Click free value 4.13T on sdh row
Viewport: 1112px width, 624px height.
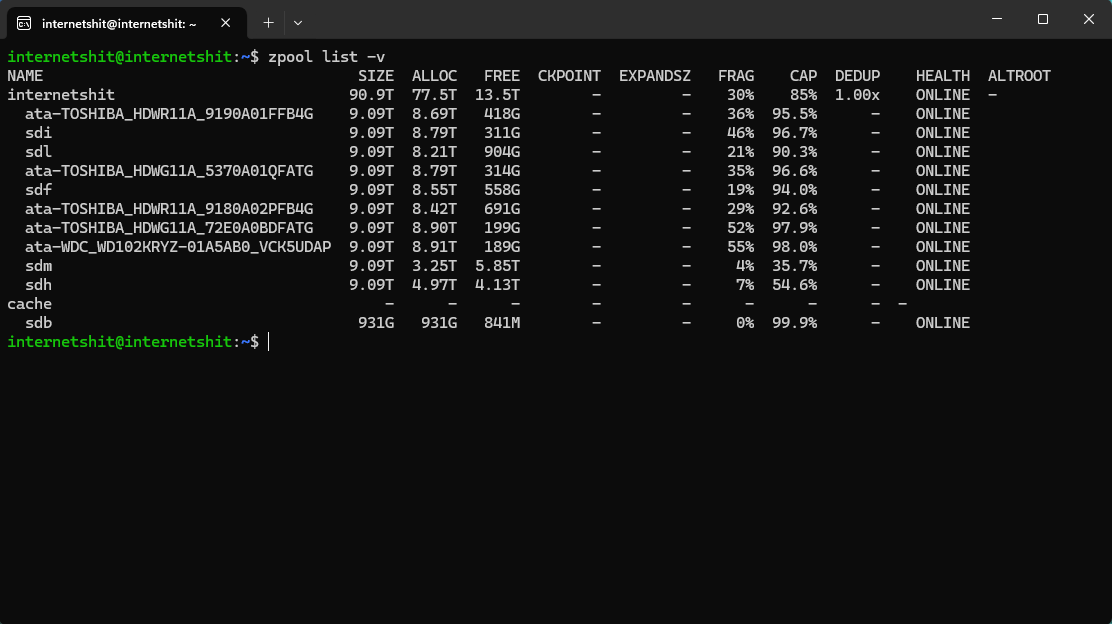498,285
